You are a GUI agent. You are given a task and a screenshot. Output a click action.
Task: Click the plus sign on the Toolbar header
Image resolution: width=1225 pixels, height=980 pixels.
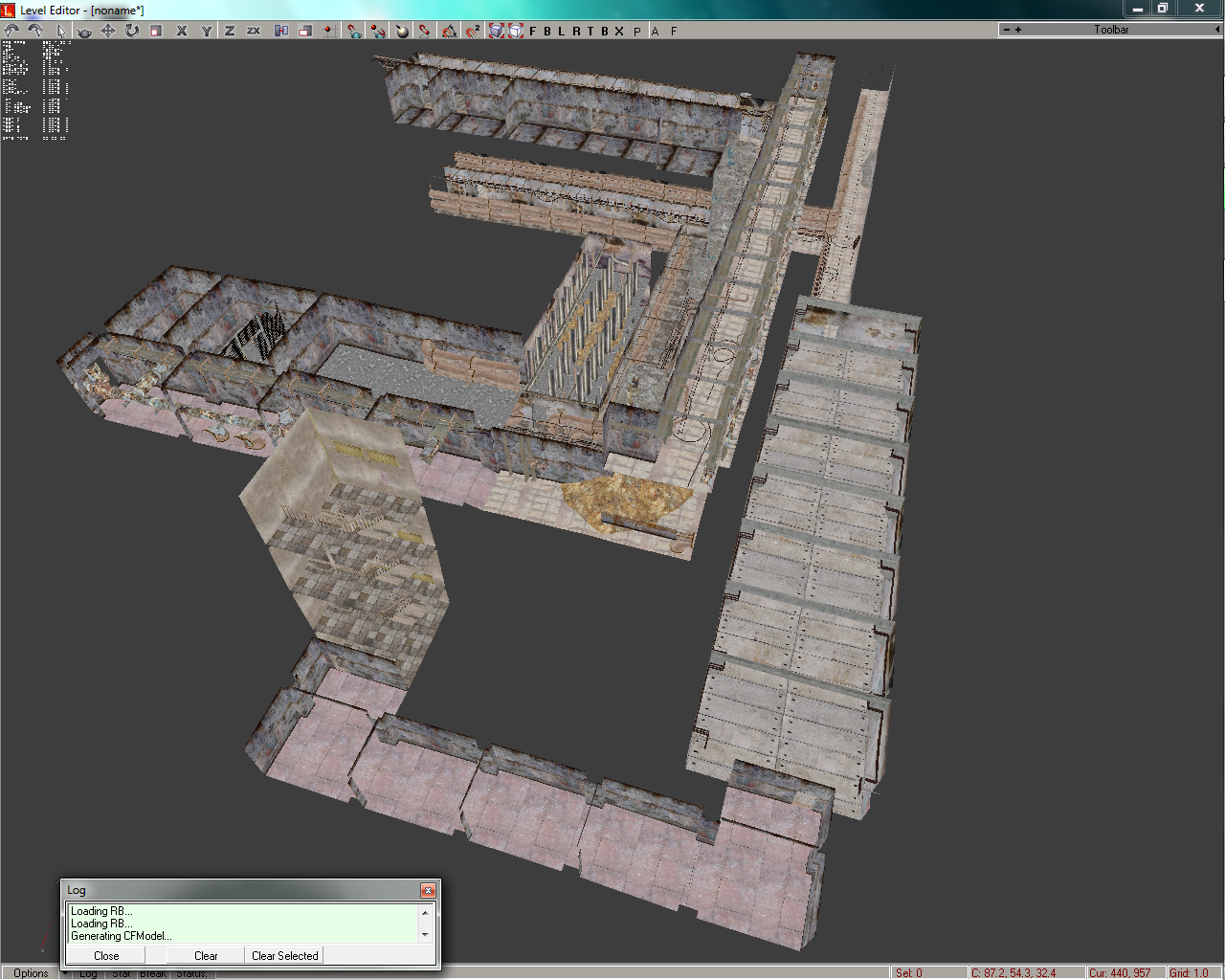click(x=1018, y=30)
